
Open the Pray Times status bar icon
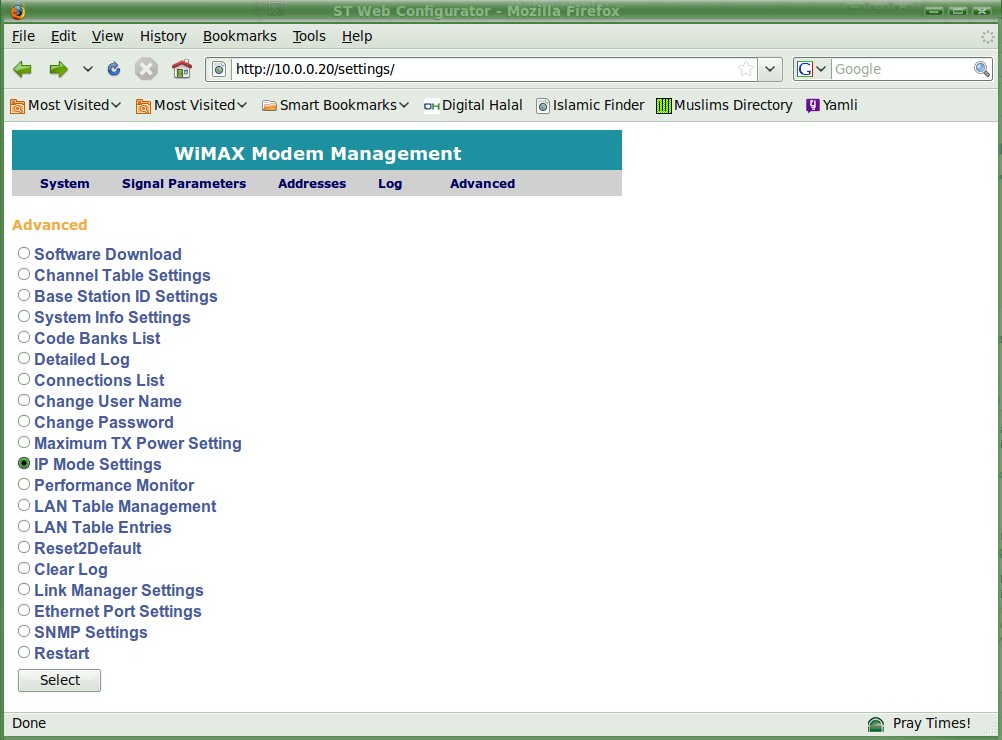pyautogui.click(x=876, y=724)
